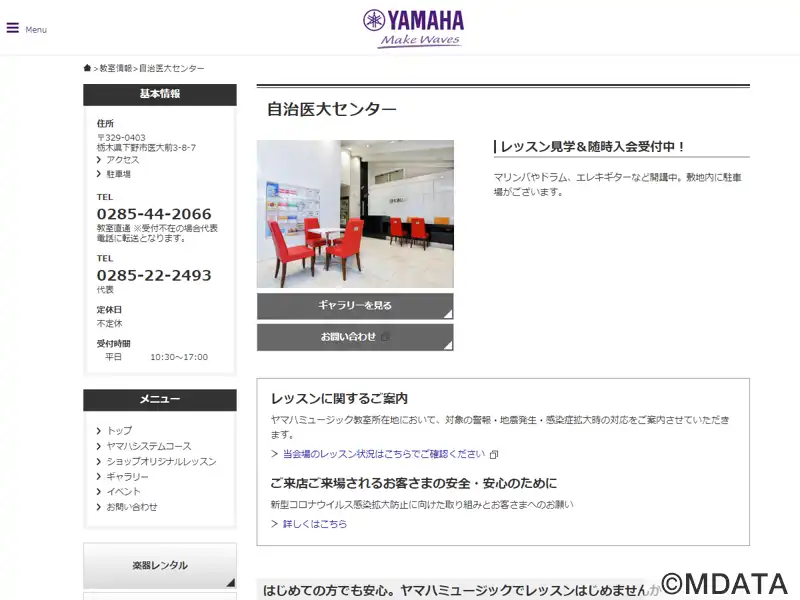800x600 pixels.
Task: Click the 不定休 holiday text
Action: (x=110, y=323)
